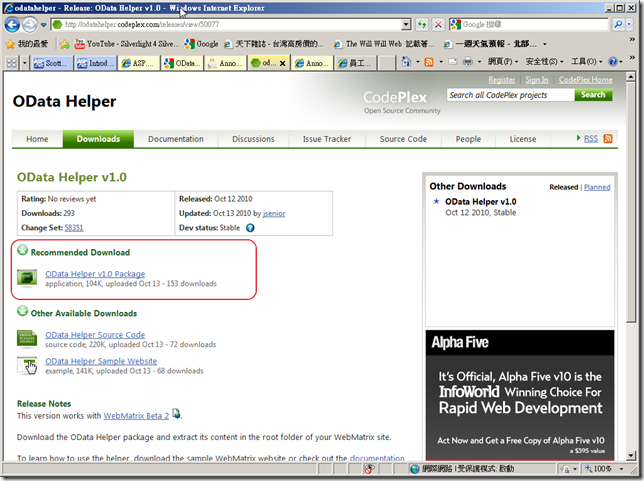The width and height of the screenshot is (644, 481).
Task: Switch to the Introd... browser tab
Action: (95, 63)
